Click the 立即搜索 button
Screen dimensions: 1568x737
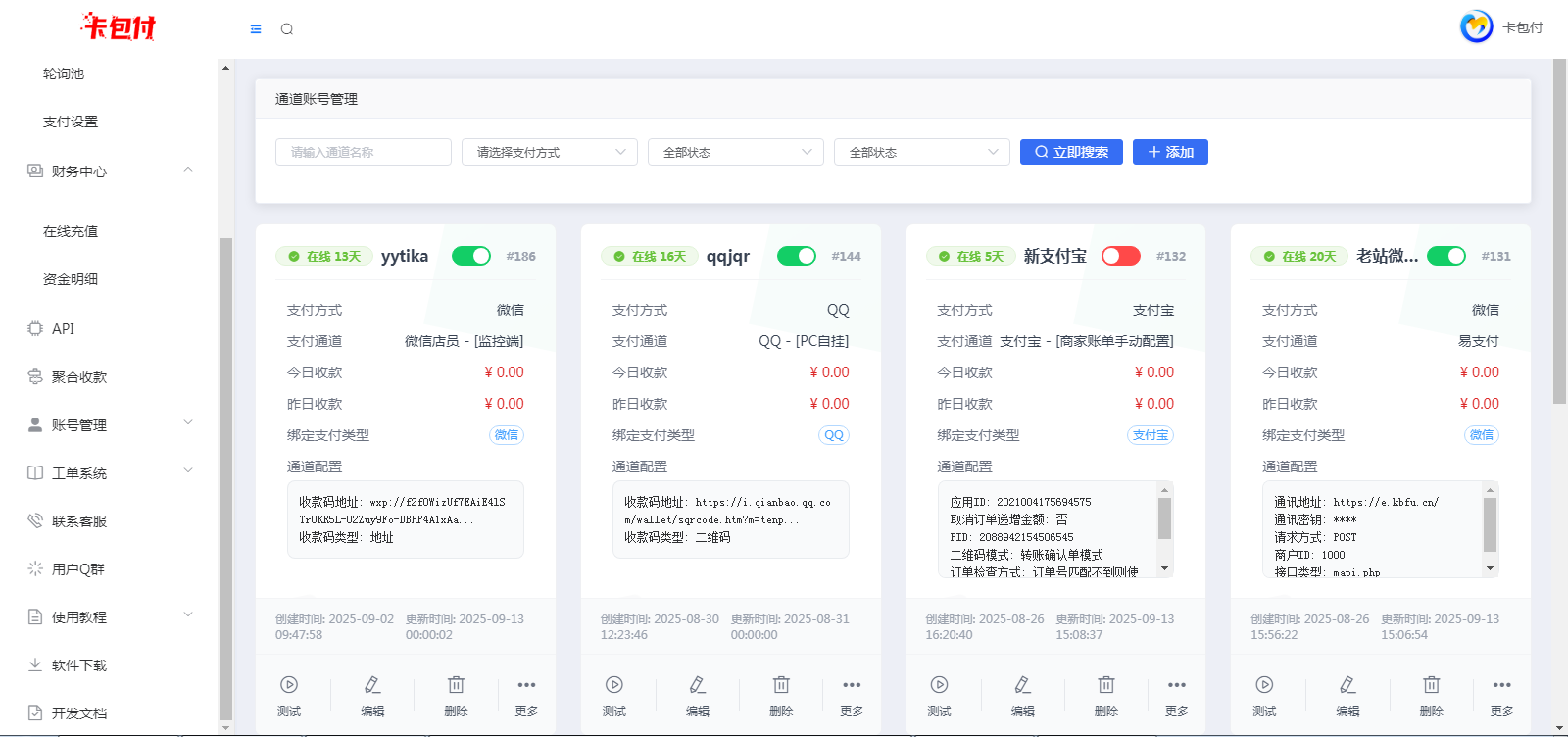click(1071, 152)
